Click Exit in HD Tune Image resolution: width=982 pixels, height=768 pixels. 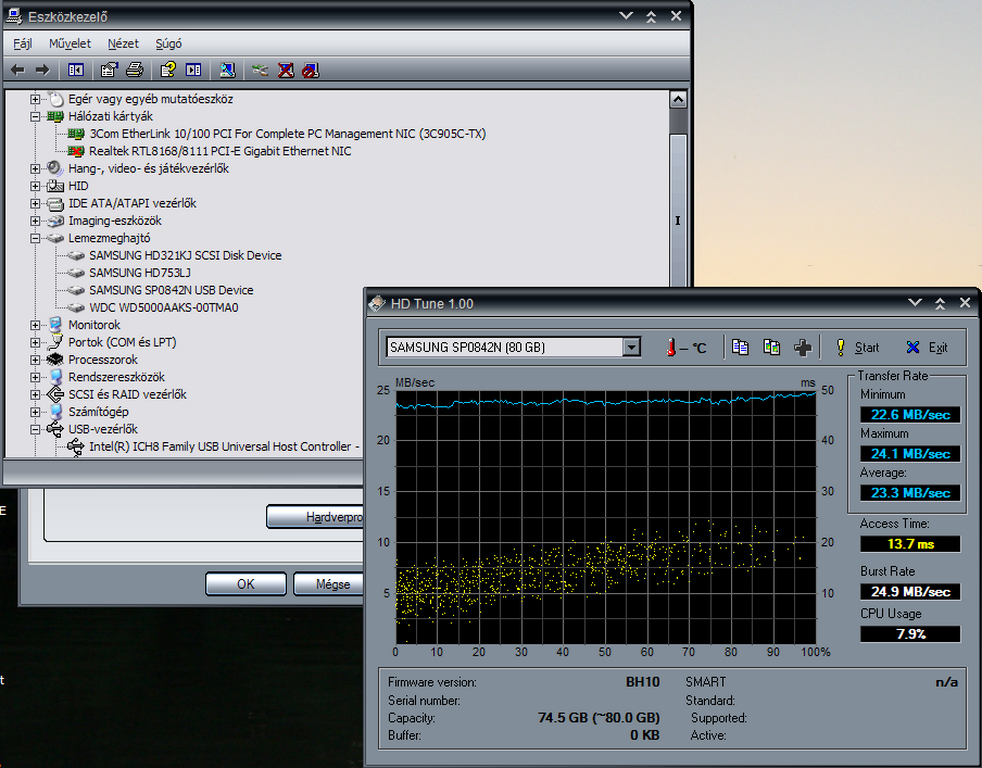(x=928, y=348)
